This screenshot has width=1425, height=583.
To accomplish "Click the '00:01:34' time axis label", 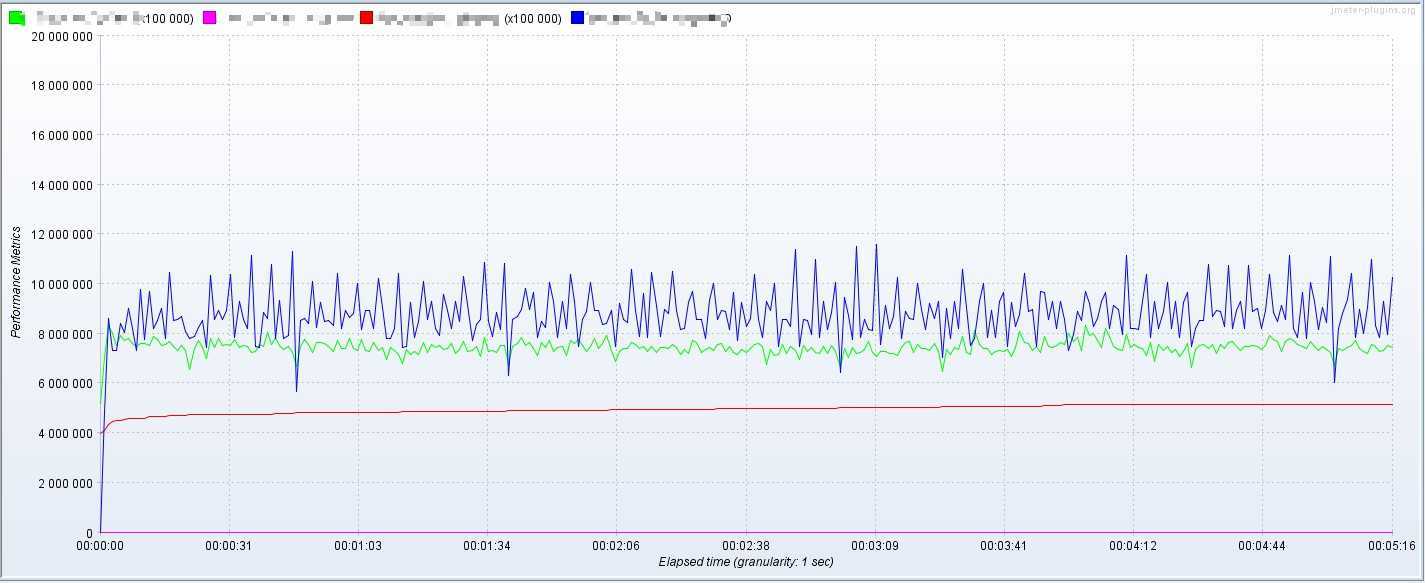I will pos(488,547).
